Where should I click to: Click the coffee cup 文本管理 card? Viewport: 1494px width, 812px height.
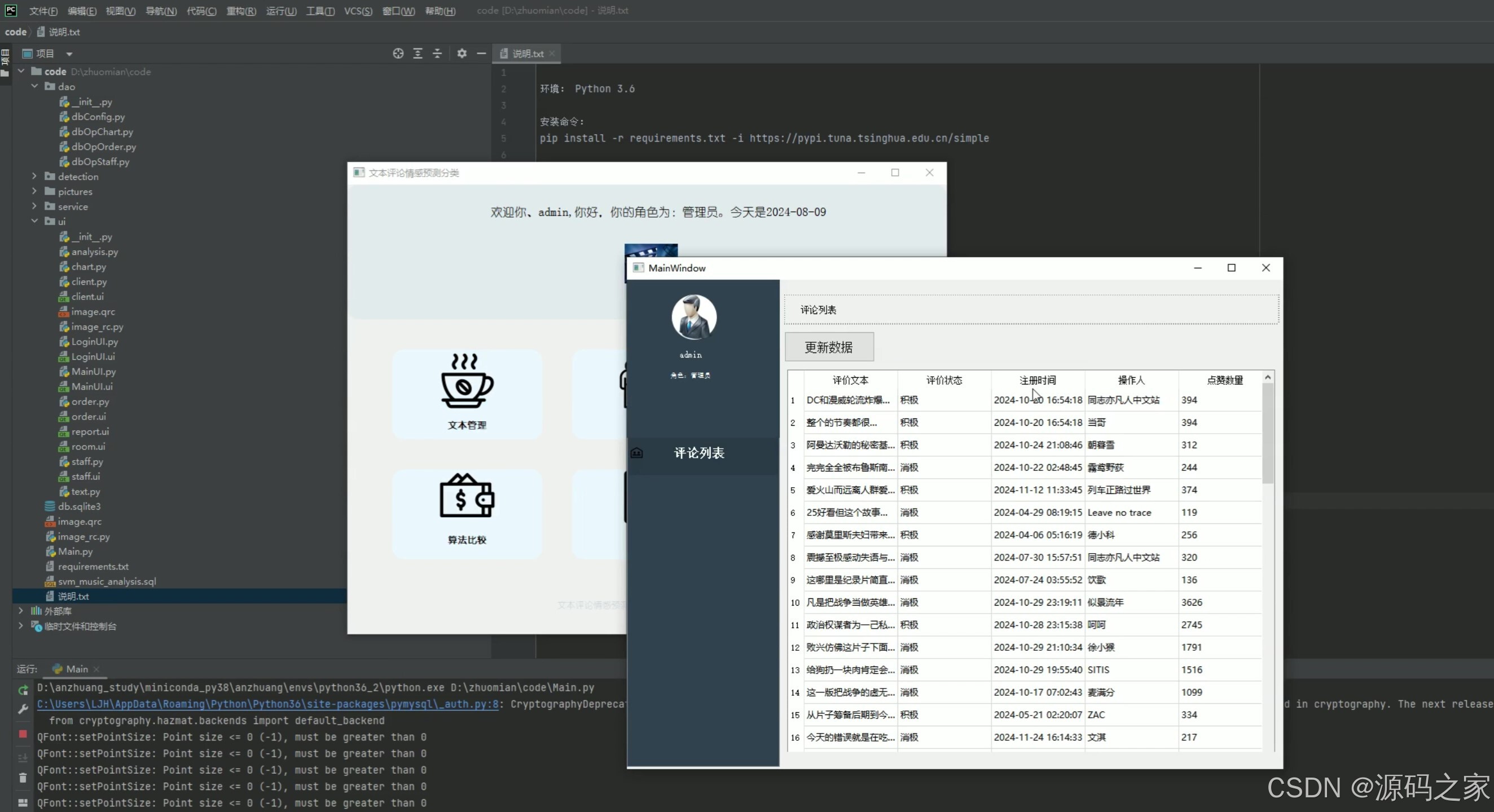click(x=467, y=394)
